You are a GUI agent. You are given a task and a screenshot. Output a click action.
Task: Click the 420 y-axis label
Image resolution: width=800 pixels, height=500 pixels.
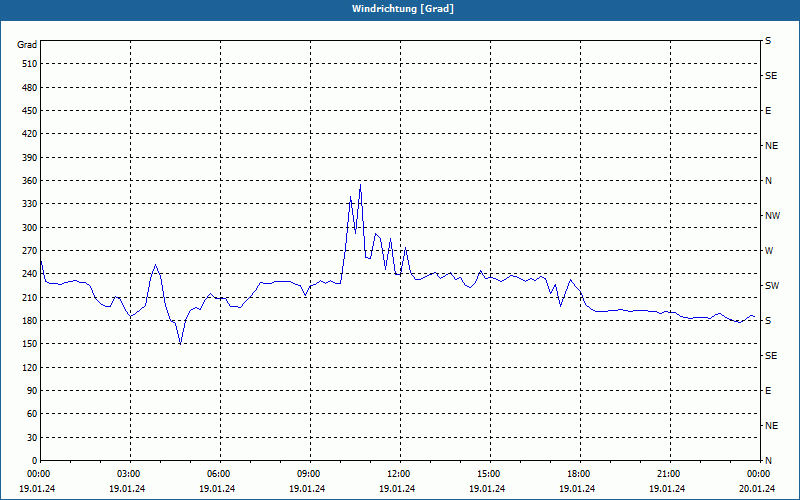tap(30, 134)
